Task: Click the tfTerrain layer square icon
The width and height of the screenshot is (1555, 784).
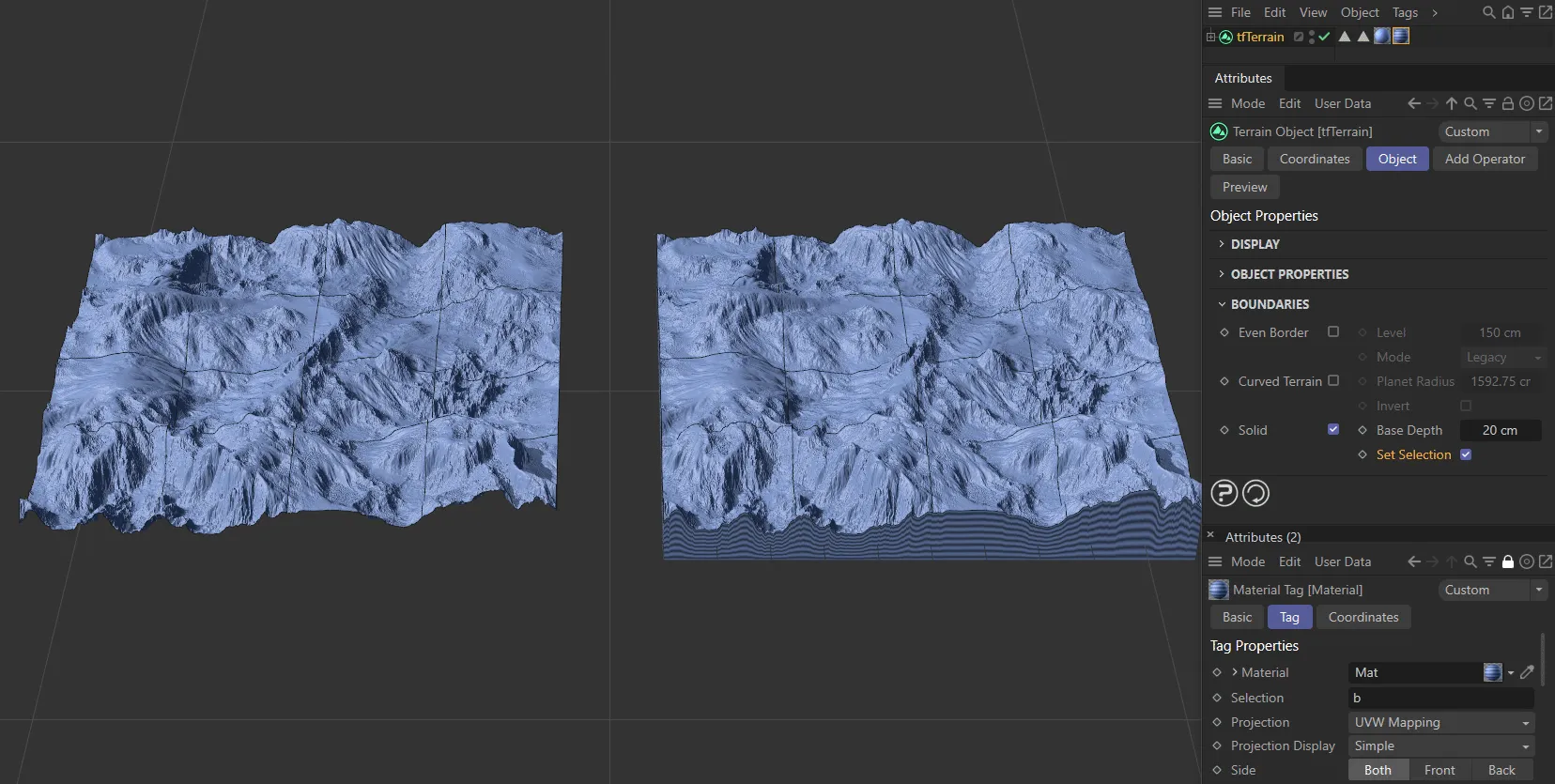Action: tap(1299, 37)
